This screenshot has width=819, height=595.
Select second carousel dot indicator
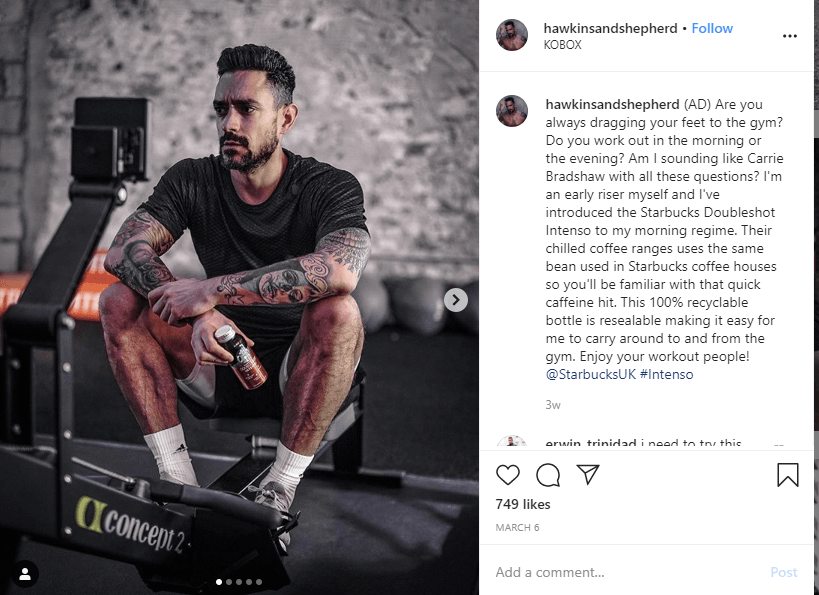229,581
